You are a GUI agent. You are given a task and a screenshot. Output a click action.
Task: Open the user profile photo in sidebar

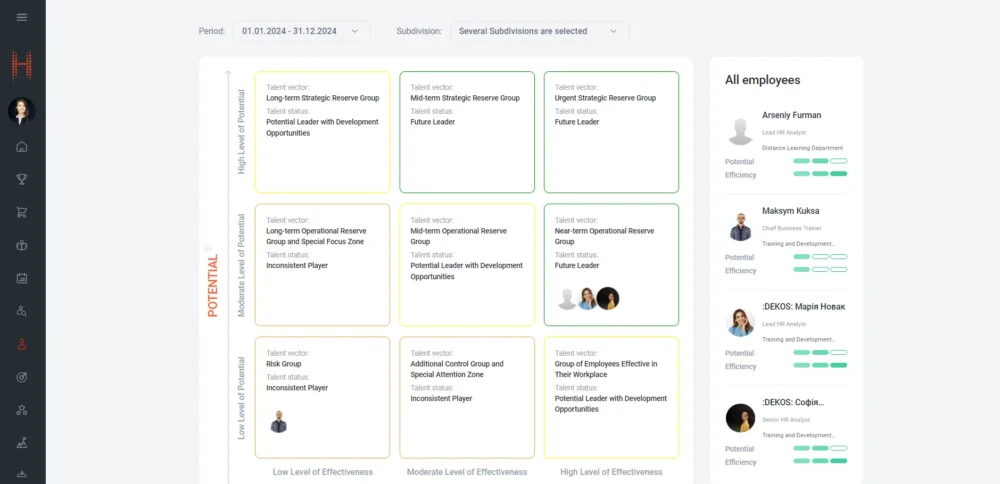(22, 110)
